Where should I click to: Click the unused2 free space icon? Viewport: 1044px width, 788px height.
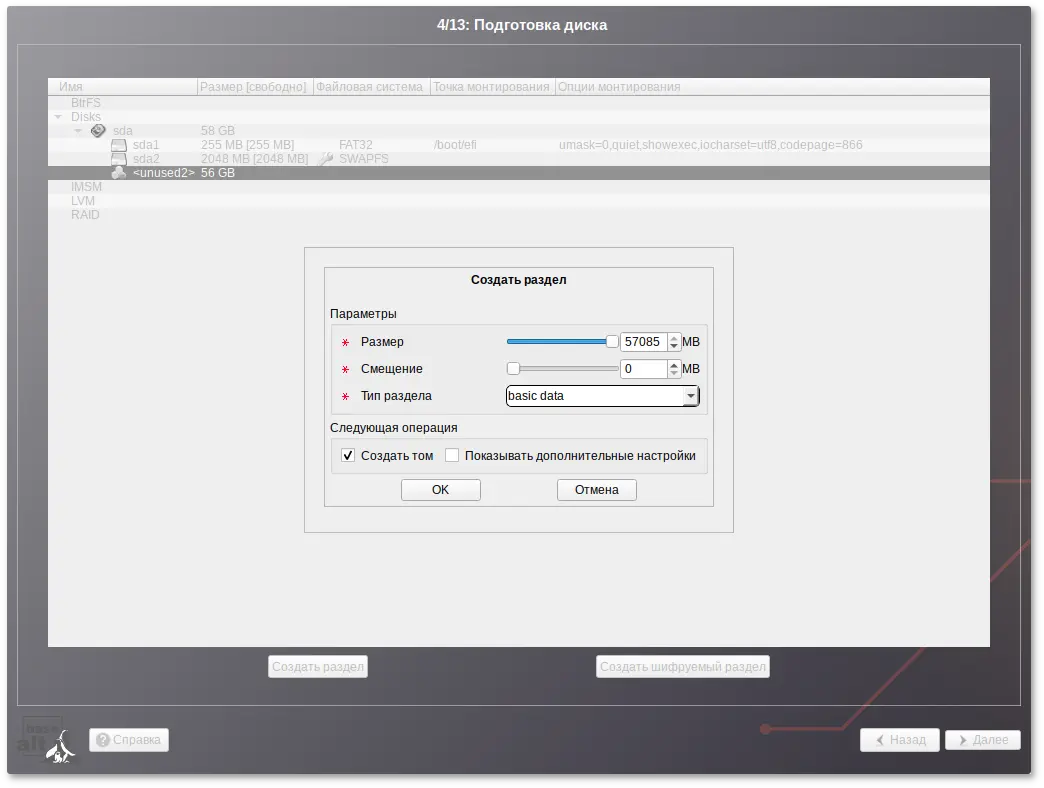[119, 173]
